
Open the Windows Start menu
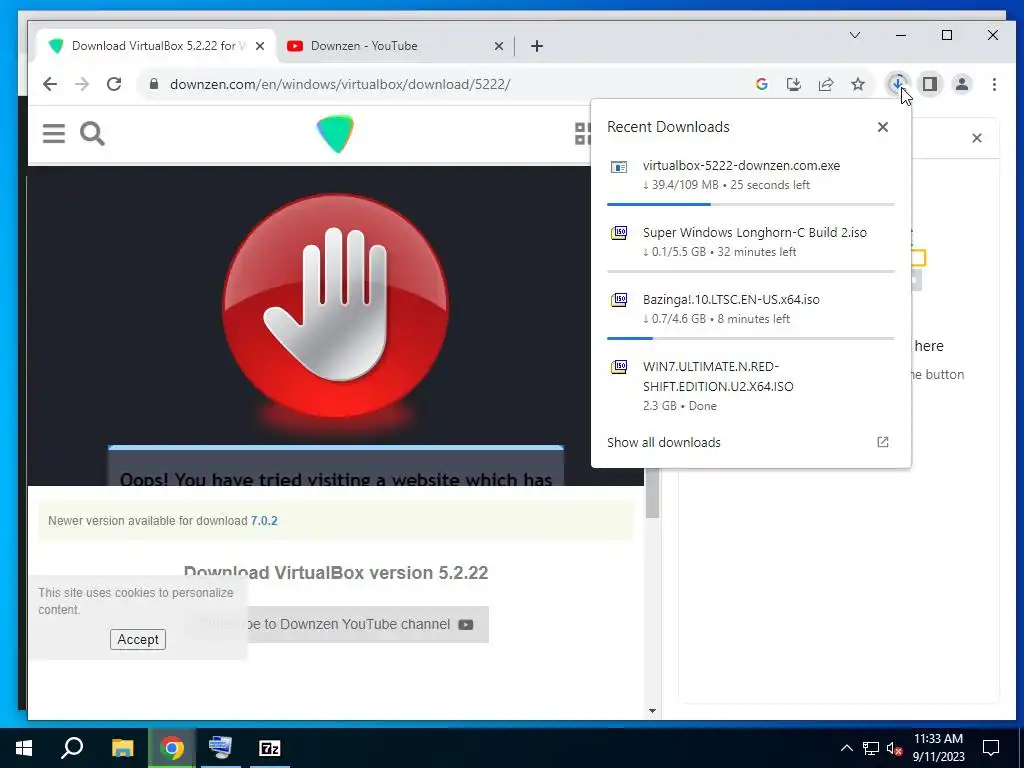click(24, 748)
